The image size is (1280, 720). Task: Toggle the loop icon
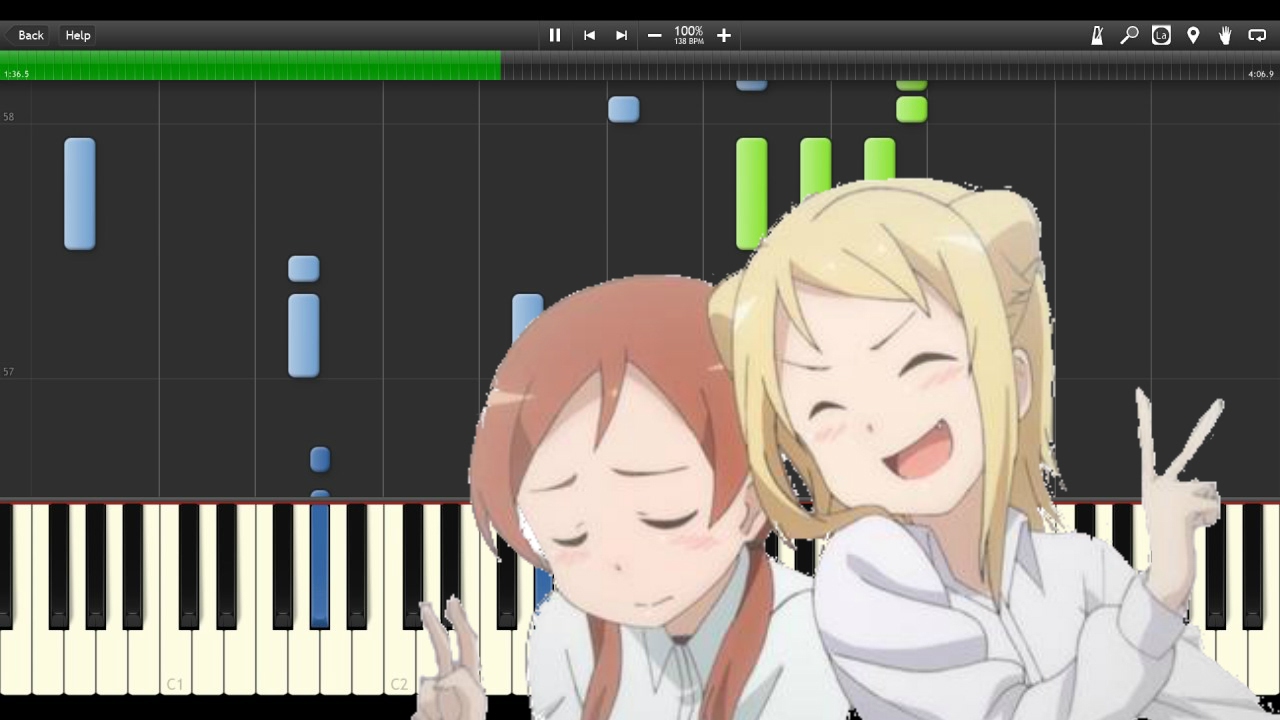1257,35
